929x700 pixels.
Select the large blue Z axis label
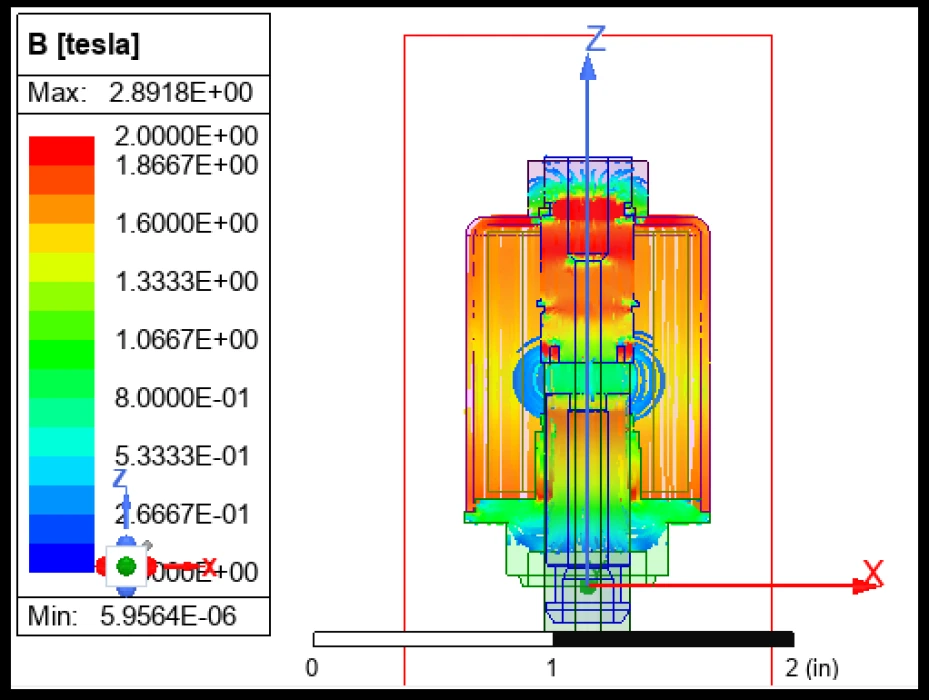coord(596,39)
